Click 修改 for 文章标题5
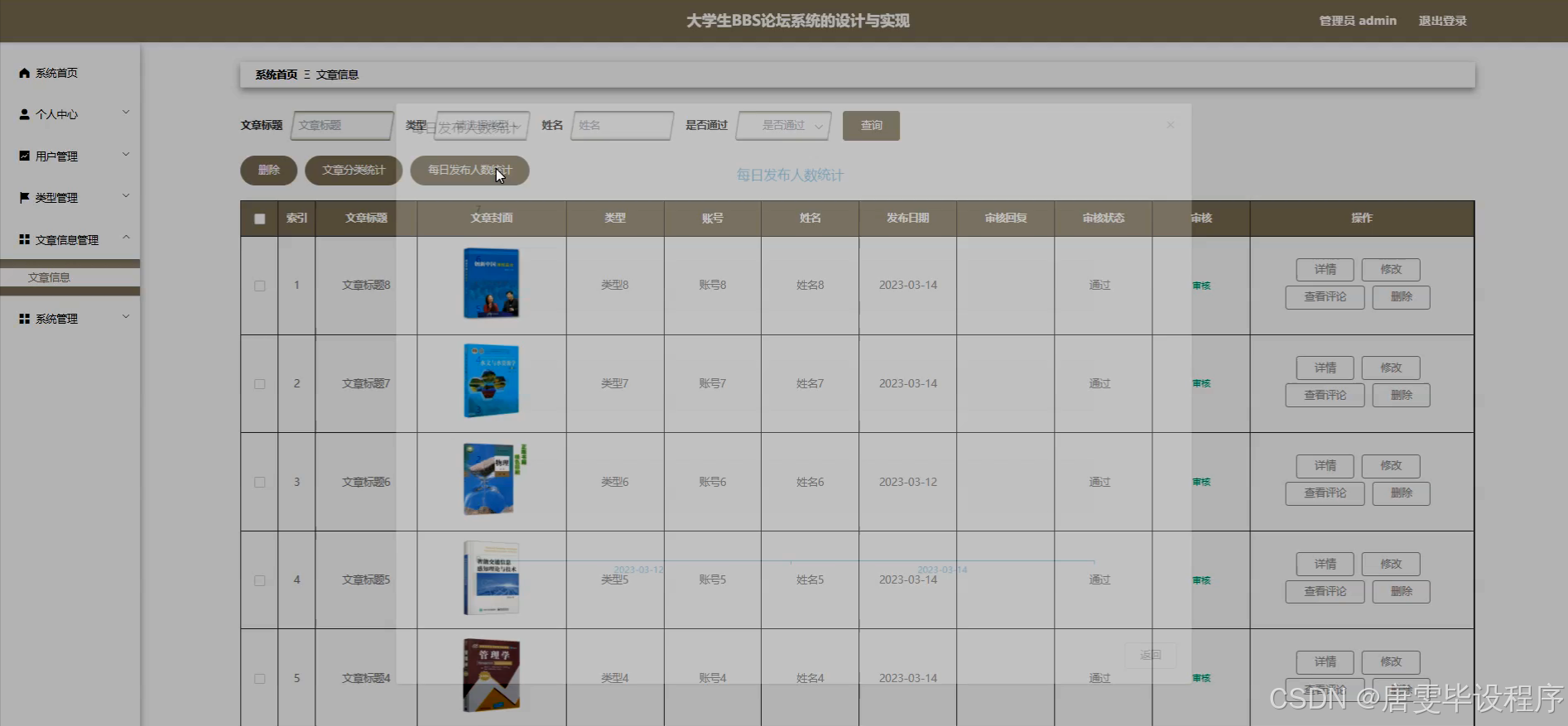Viewport: 1568px width, 726px height. coord(1392,565)
